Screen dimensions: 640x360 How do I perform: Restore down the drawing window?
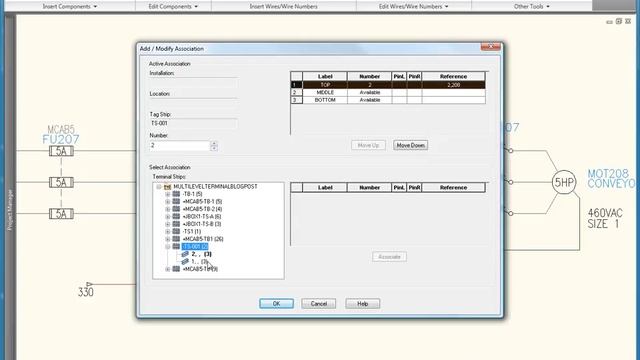619,21
